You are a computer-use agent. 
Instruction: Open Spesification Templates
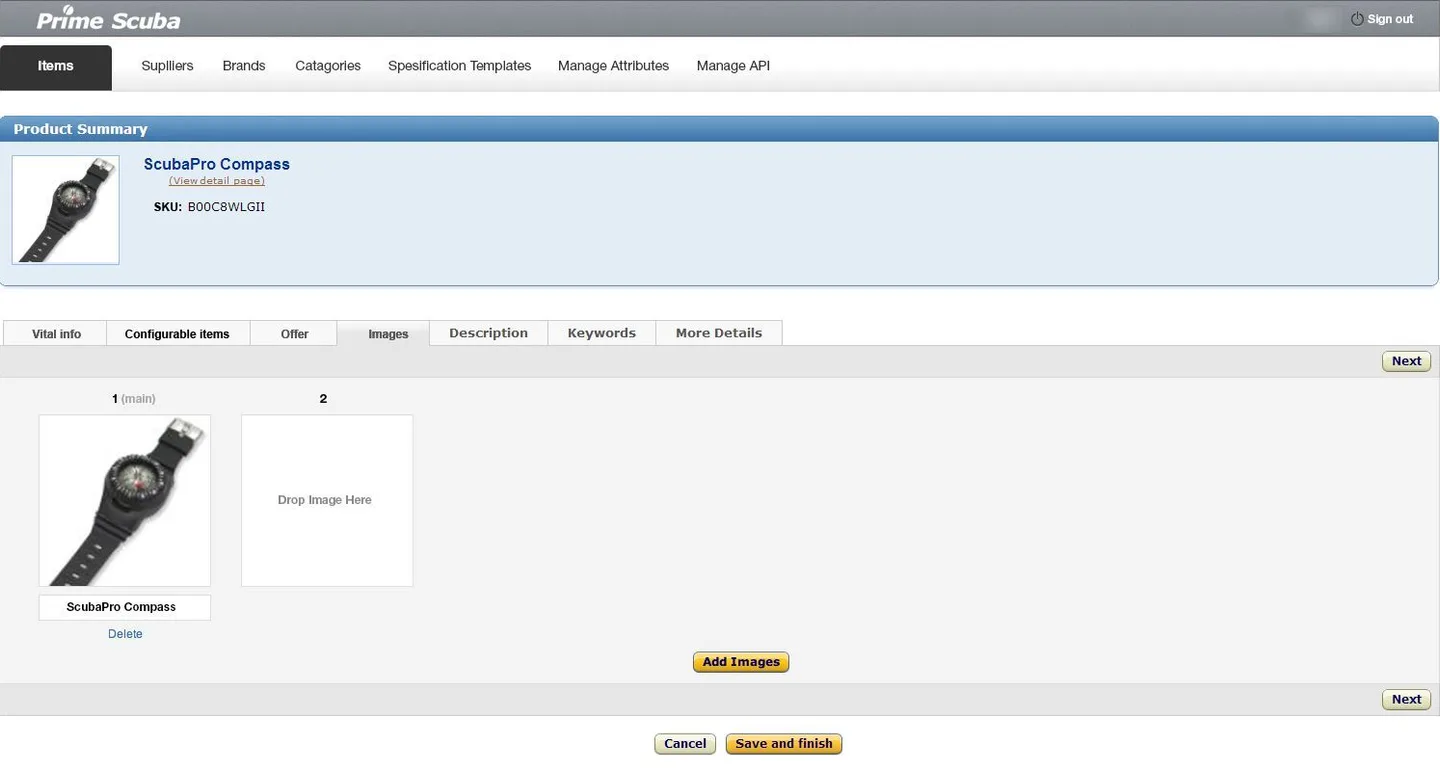click(459, 66)
